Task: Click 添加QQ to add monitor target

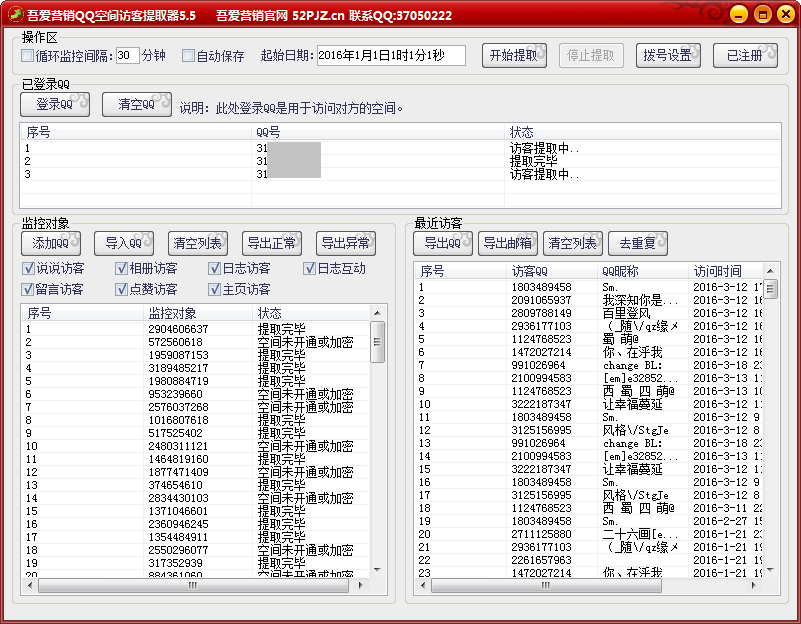Action: (x=51, y=243)
